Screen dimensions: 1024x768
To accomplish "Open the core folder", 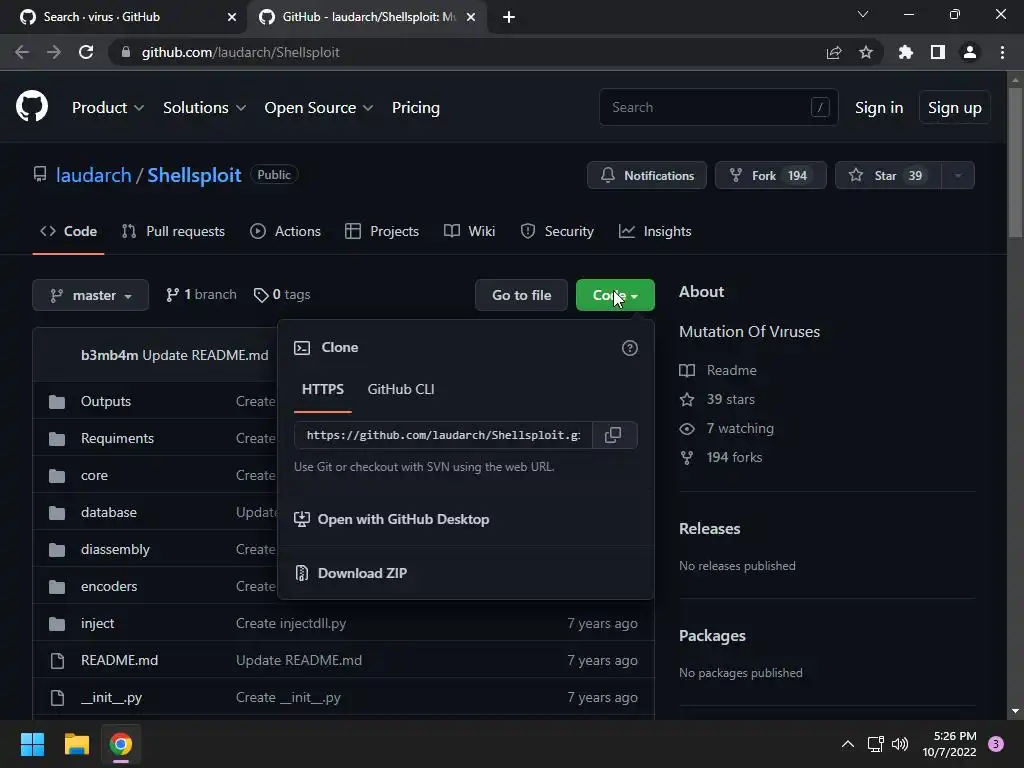I will (94, 475).
